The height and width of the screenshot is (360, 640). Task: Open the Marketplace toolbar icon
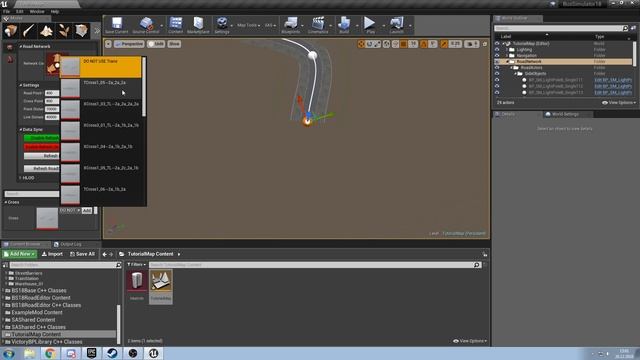pyautogui.click(x=198, y=25)
